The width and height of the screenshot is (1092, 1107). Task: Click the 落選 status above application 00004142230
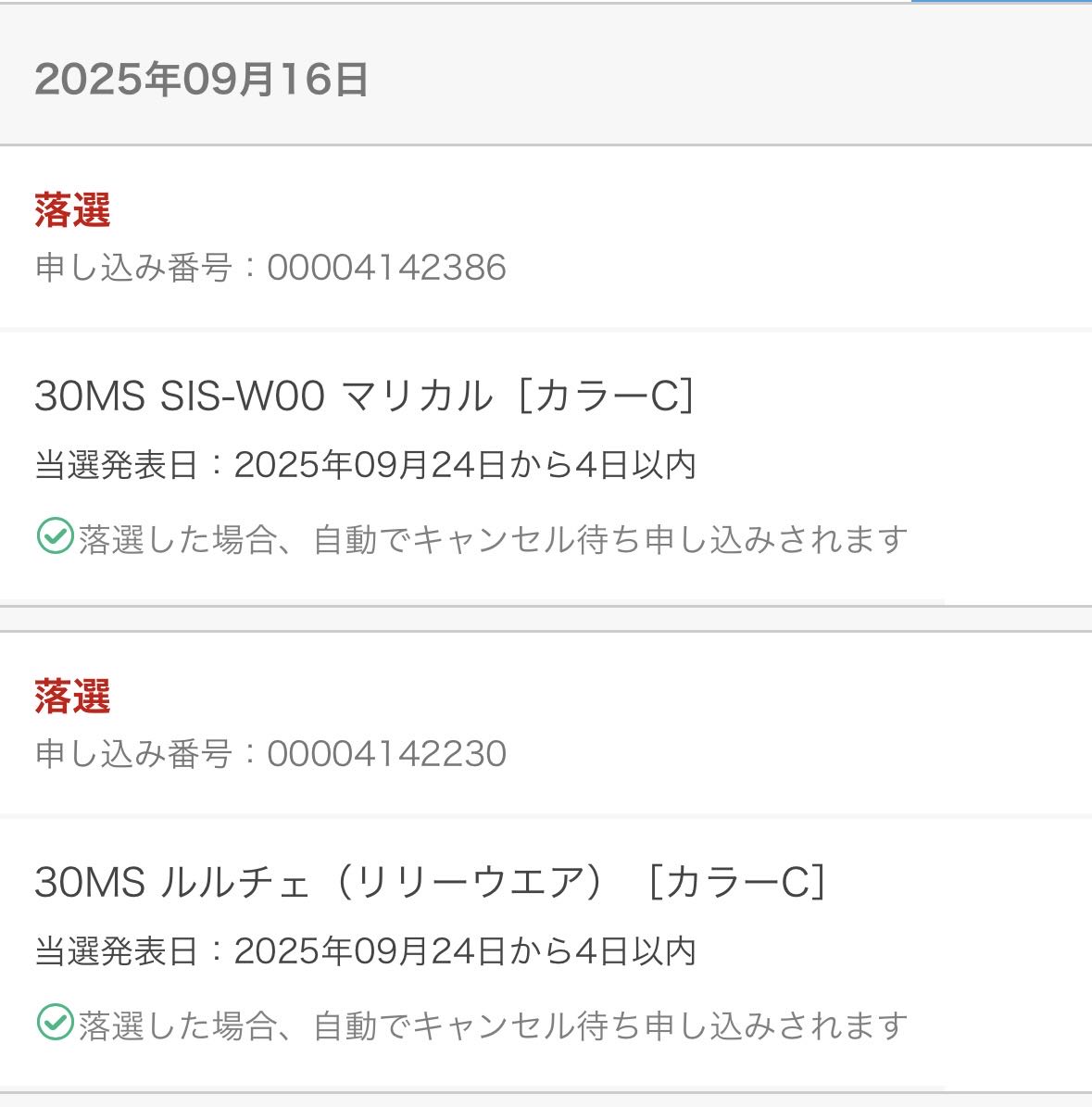point(72,696)
